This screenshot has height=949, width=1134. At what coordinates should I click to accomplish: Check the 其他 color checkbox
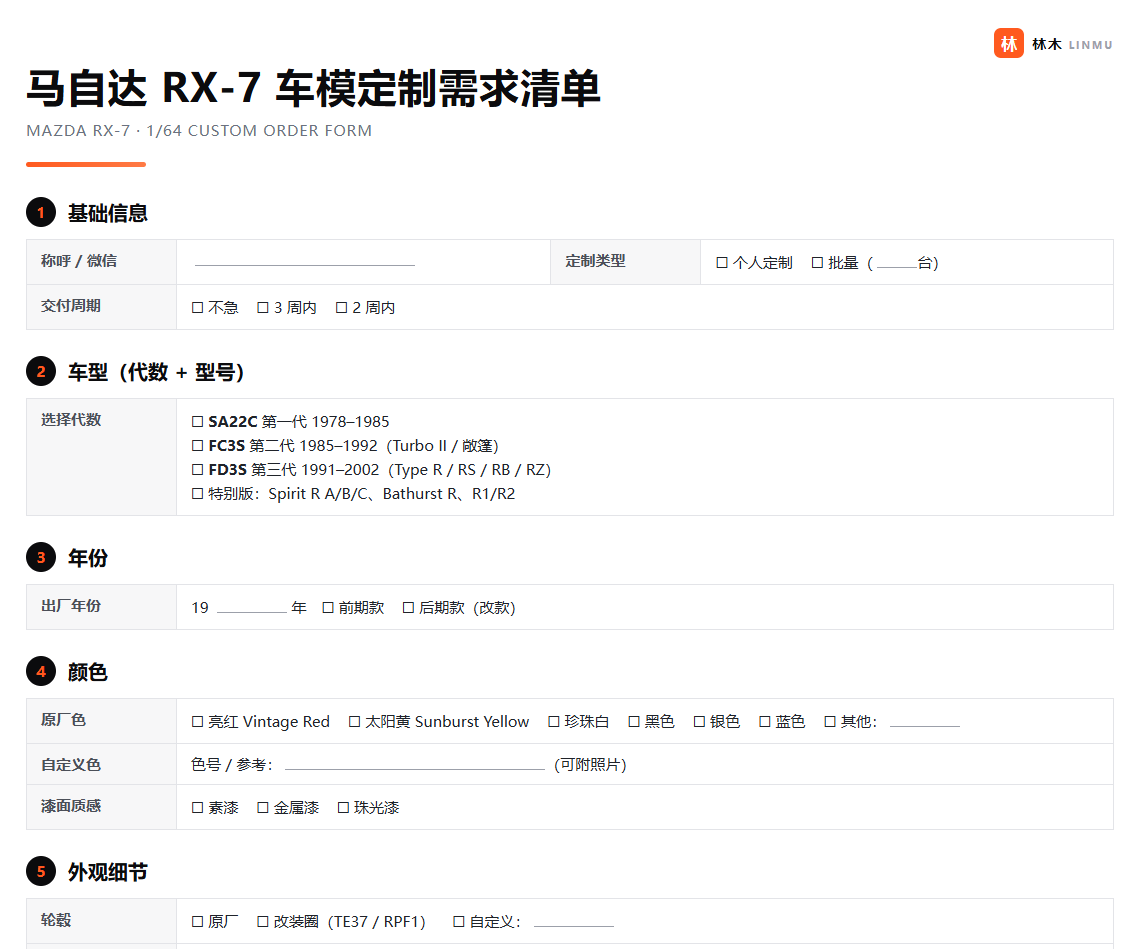click(830, 721)
